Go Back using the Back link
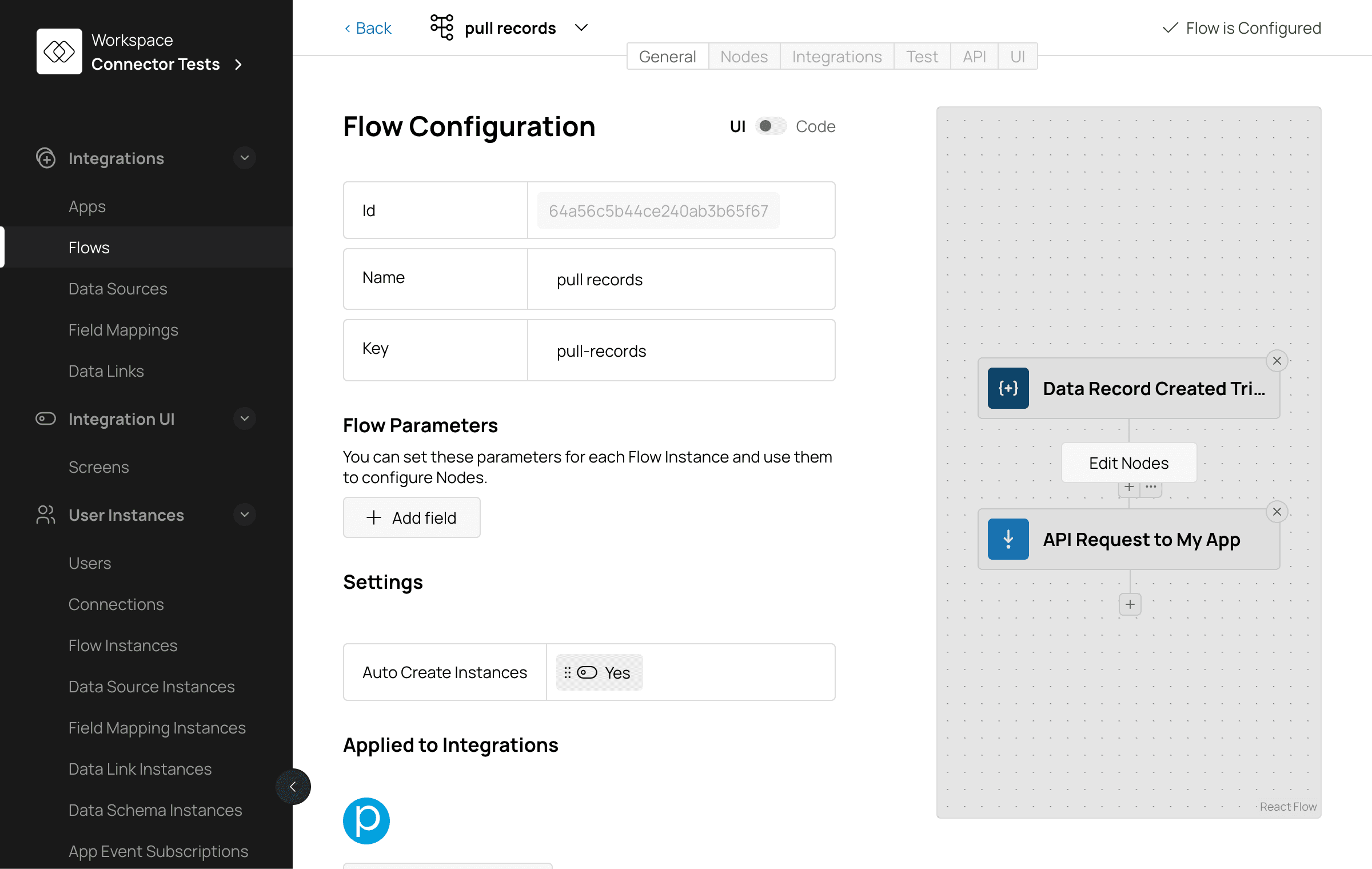The width and height of the screenshot is (1372, 869). click(368, 28)
